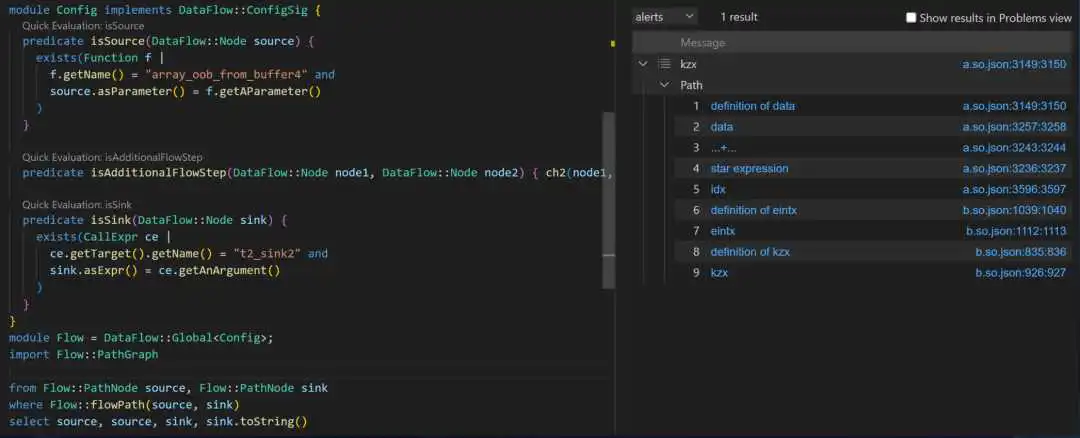Open location a.so.json:3149:3150 on kzx row

[1014, 65]
